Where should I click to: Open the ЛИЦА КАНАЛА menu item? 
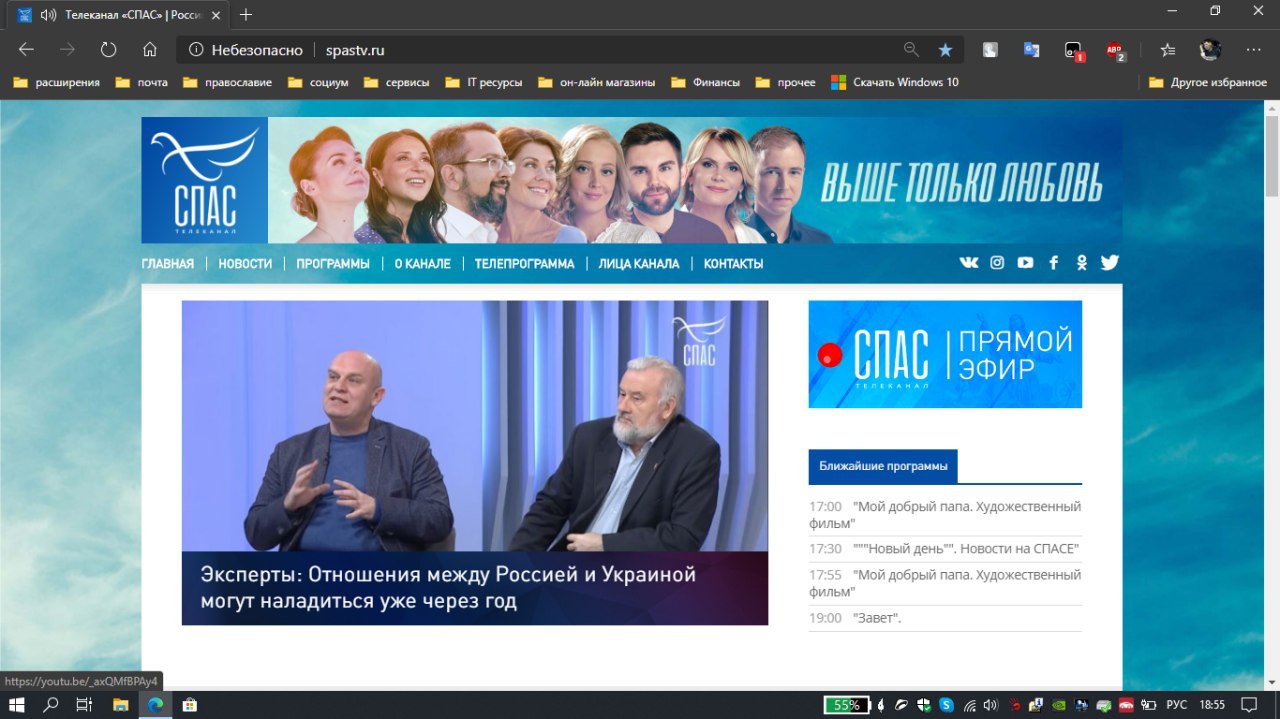639,264
